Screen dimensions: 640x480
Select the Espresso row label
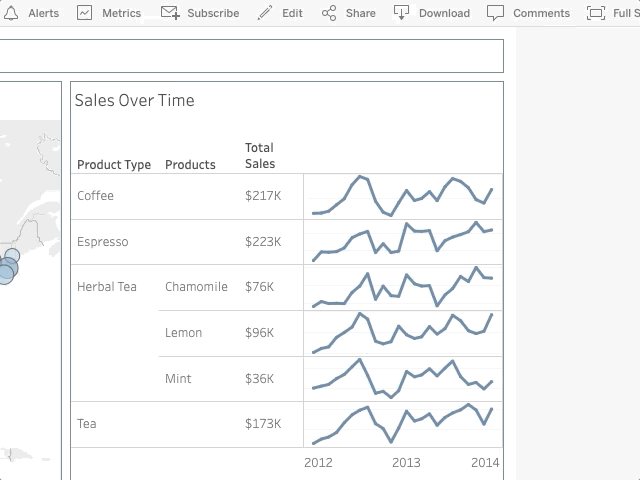pos(103,242)
